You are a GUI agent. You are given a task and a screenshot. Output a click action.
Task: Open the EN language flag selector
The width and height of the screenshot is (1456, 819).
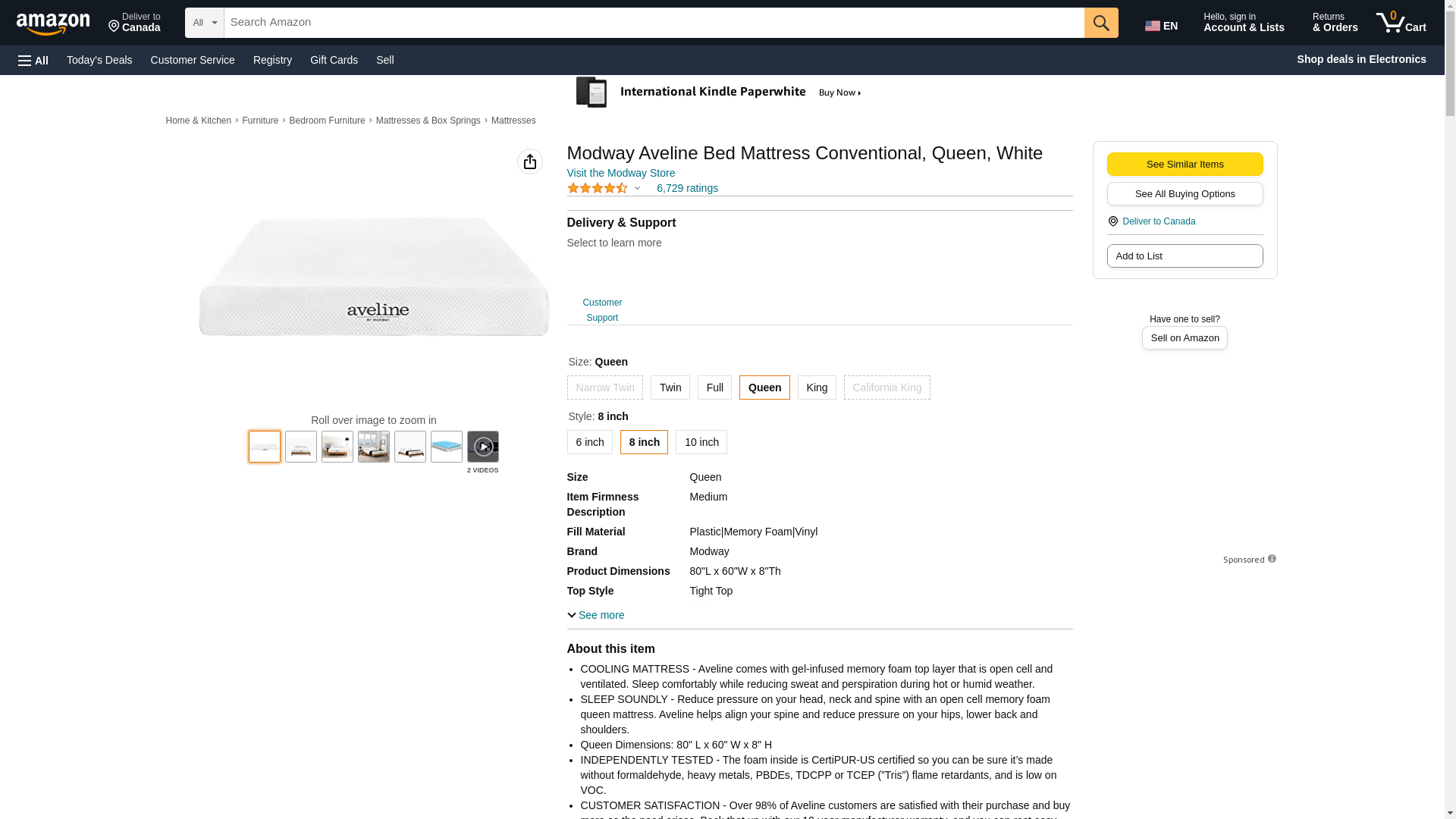click(x=1161, y=25)
